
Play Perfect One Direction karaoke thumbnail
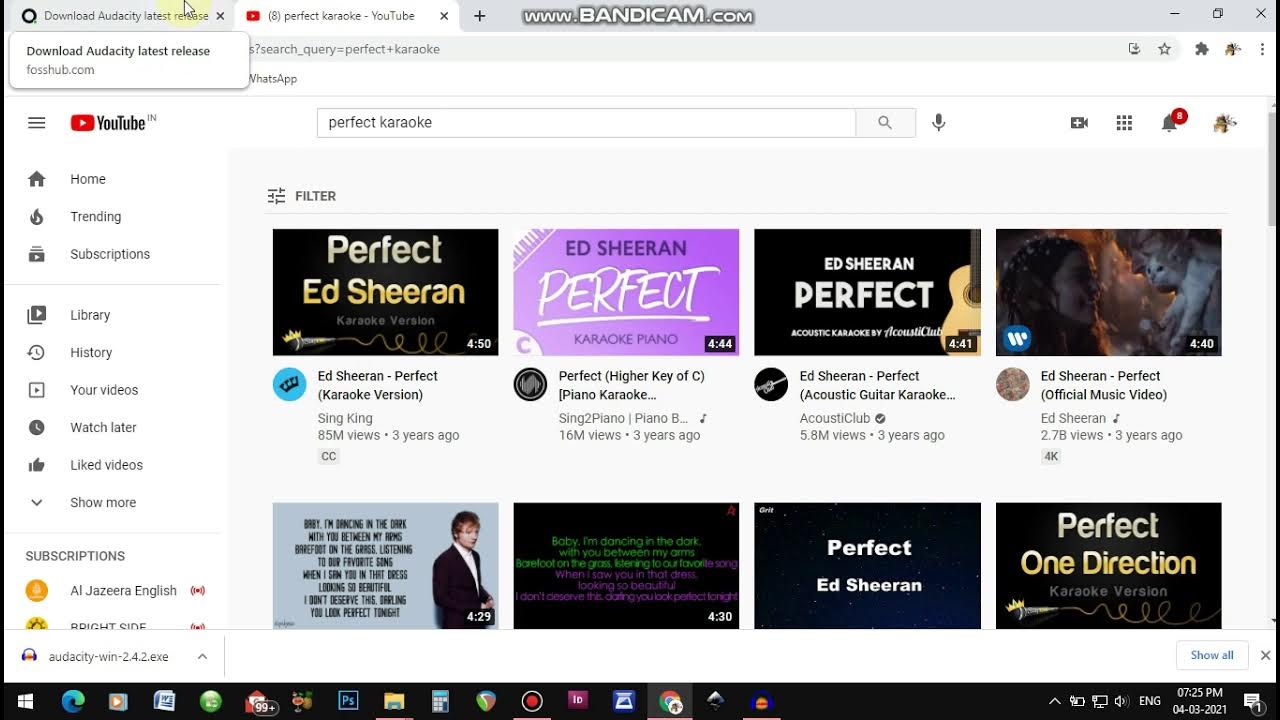(1108, 565)
